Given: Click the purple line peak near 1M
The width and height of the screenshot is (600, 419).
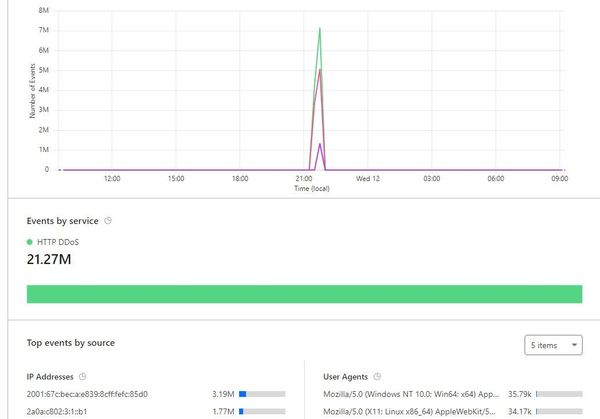Looking at the screenshot, I should 320,144.
